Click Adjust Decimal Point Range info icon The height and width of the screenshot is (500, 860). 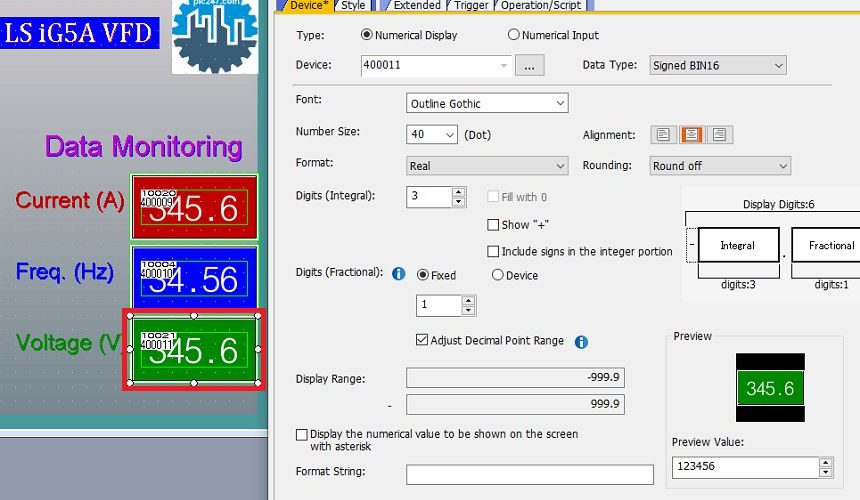coord(581,342)
